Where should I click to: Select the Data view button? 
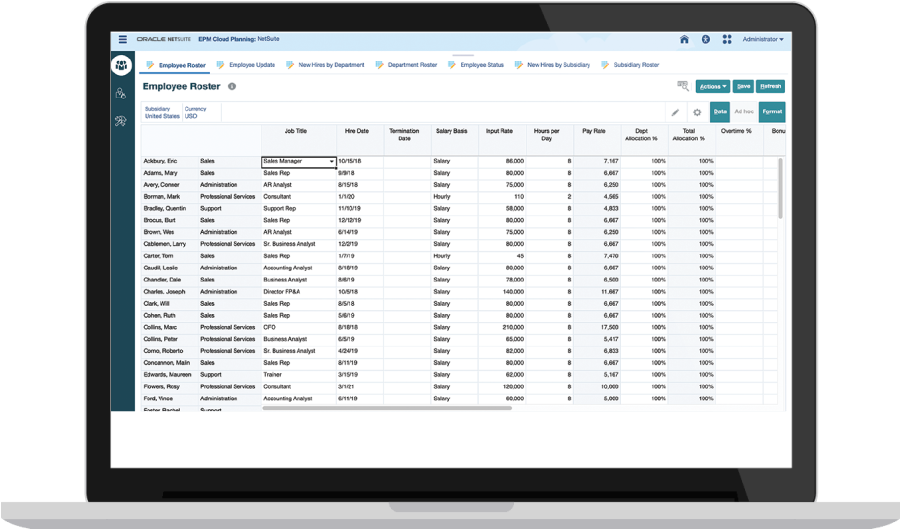click(720, 112)
